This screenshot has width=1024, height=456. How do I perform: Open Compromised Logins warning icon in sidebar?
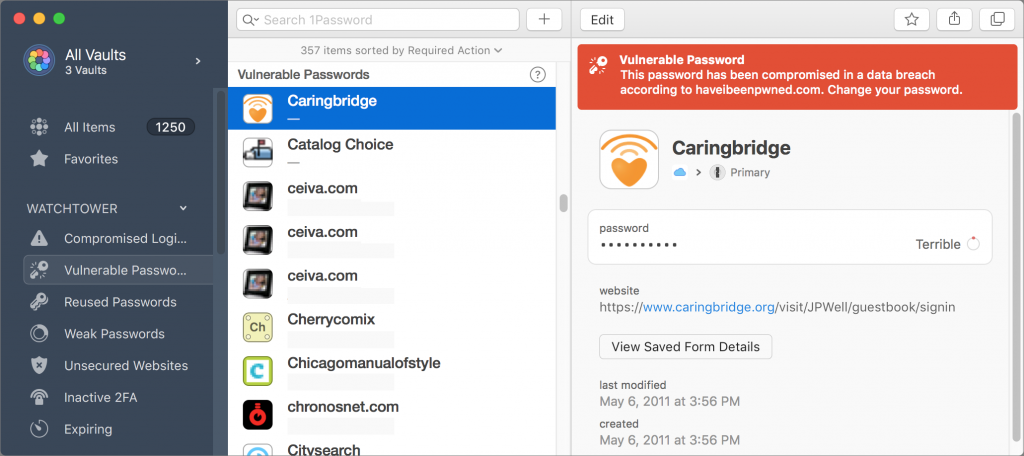pyautogui.click(x=39, y=238)
